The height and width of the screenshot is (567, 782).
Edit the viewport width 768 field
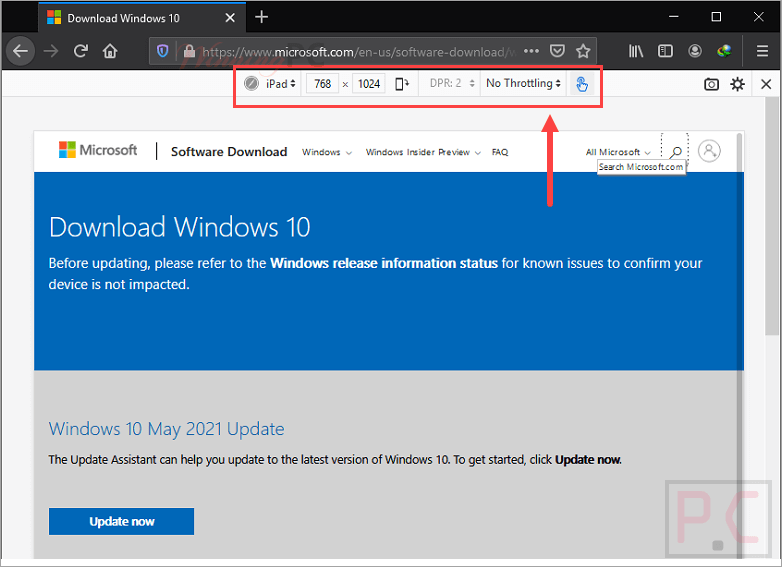tap(322, 84)
